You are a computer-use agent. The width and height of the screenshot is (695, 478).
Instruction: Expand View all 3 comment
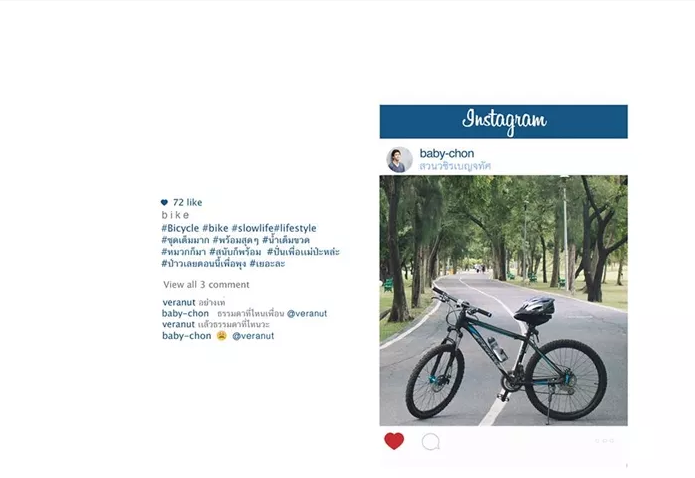(x=206, y=285)
